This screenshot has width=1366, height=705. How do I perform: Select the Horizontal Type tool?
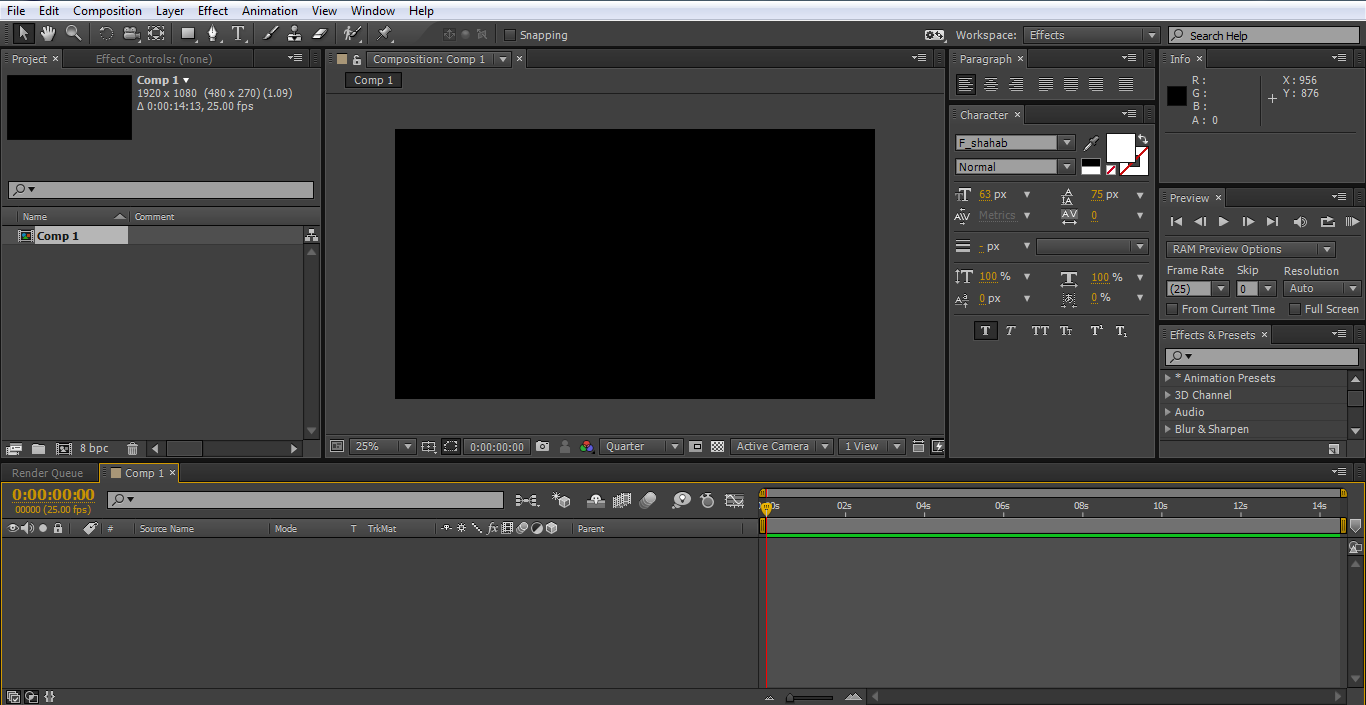click(x=239, y=34)
